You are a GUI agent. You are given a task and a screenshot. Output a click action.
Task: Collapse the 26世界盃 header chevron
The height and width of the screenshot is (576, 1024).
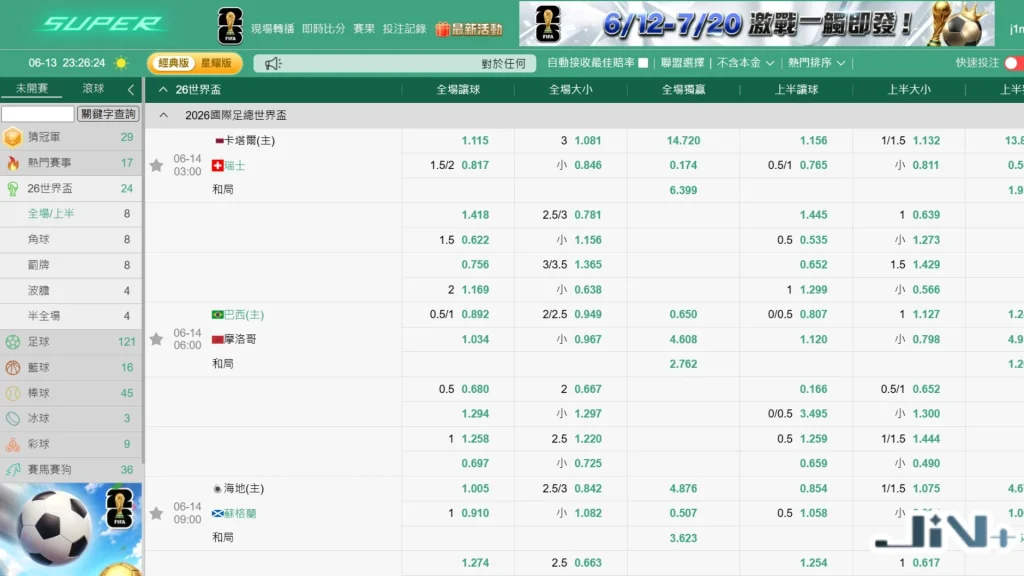pyautogui.click(x=163, y=89)
